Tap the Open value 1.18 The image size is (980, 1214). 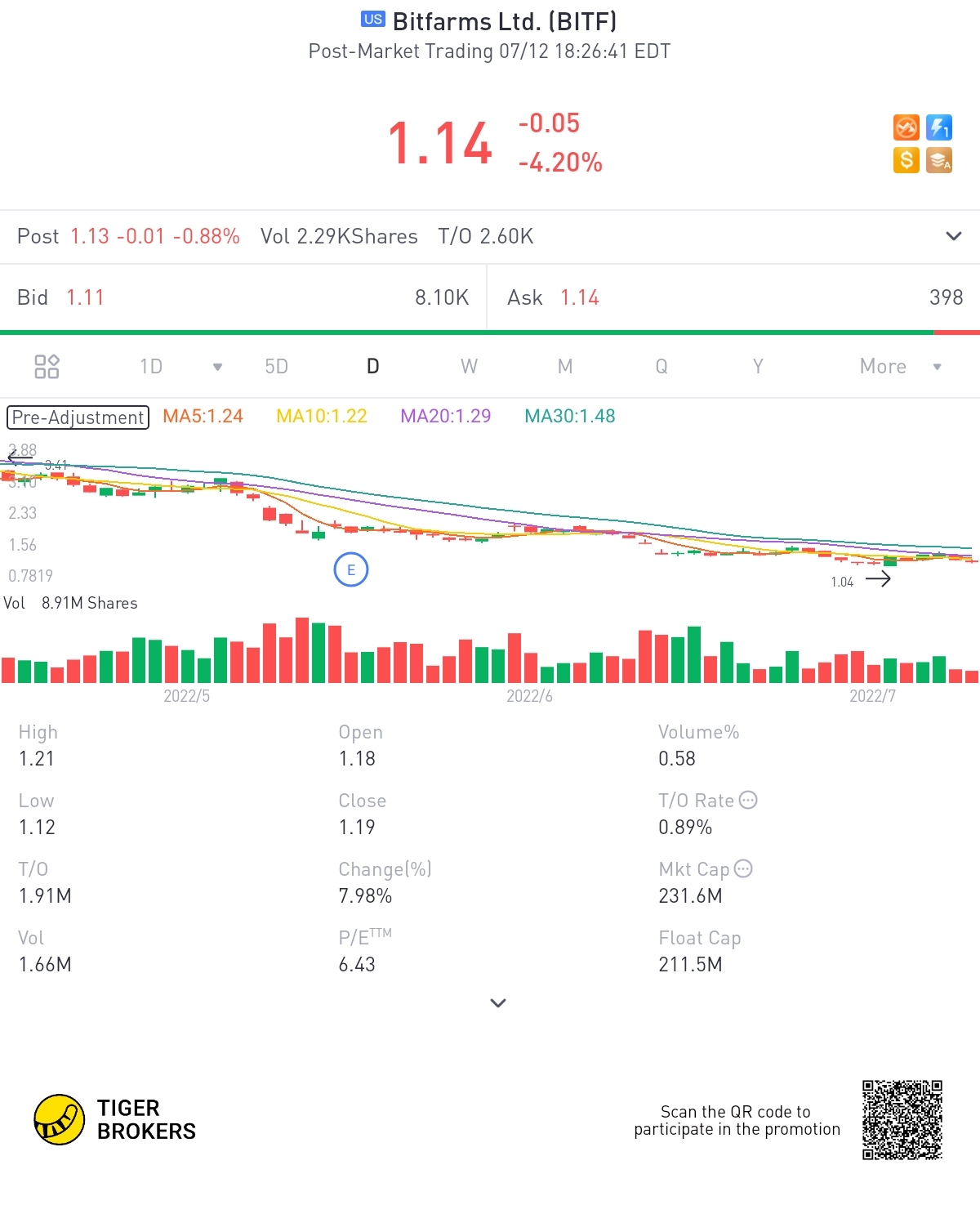[357, 758]
